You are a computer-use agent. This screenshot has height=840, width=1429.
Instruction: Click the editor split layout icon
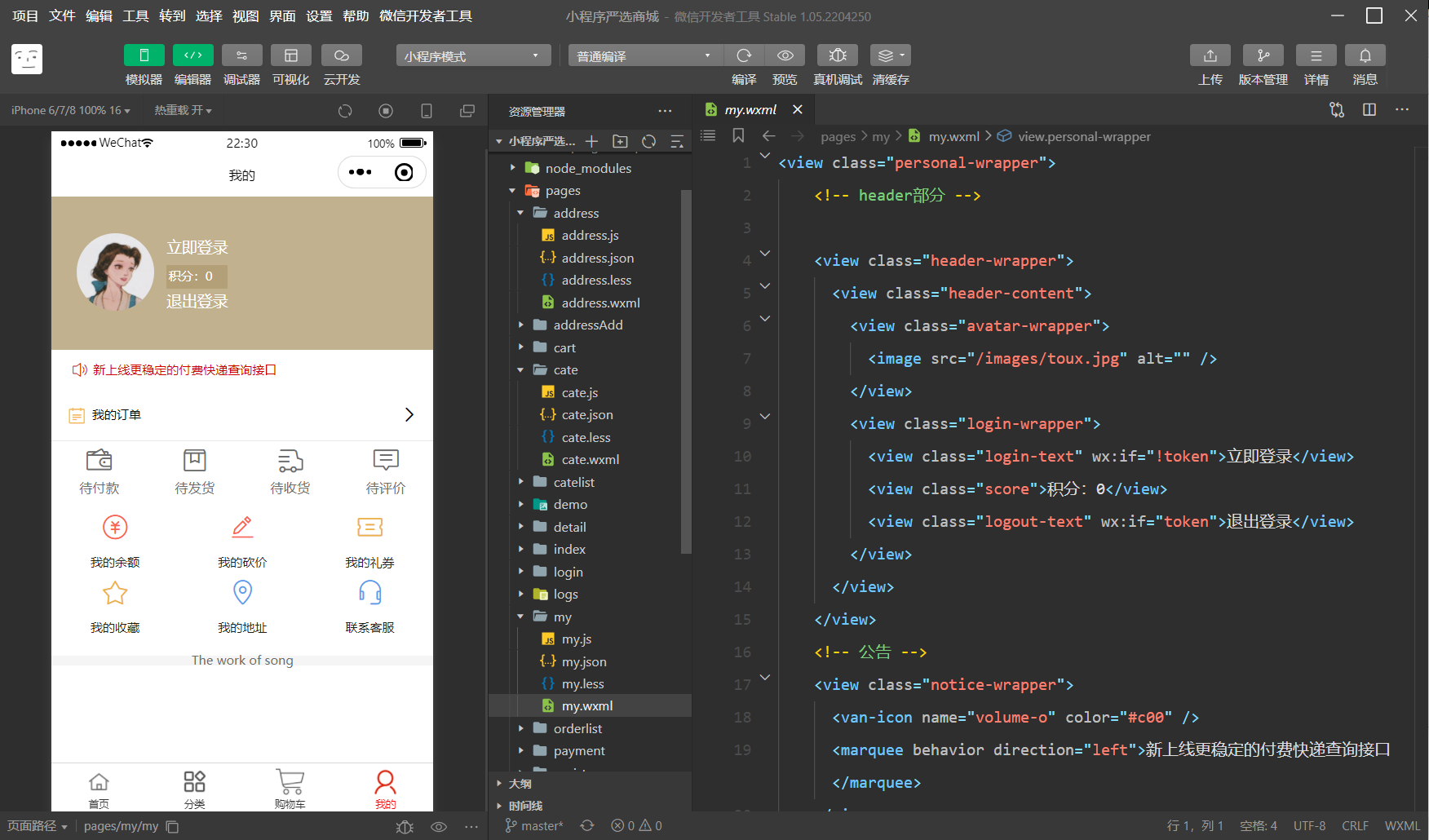point(1369,109)
